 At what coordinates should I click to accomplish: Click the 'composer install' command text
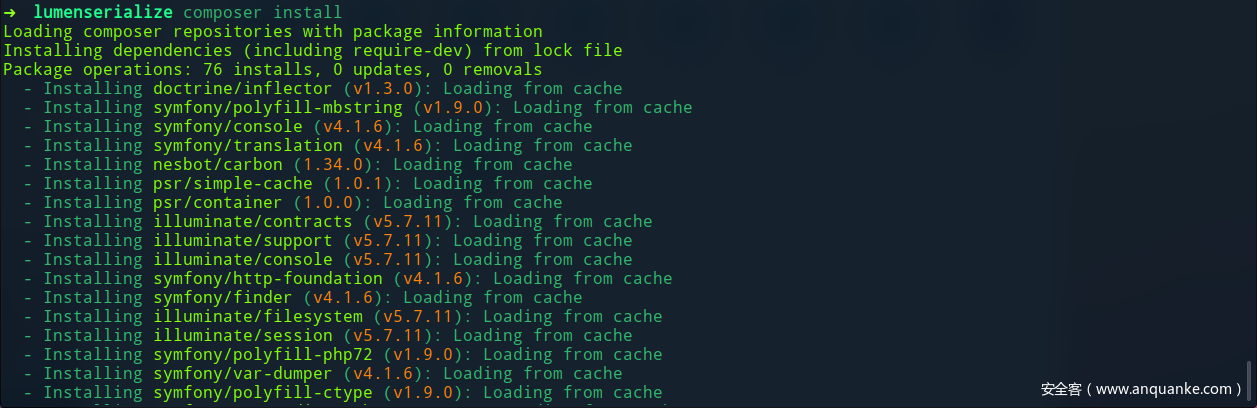tap(262, 13)
